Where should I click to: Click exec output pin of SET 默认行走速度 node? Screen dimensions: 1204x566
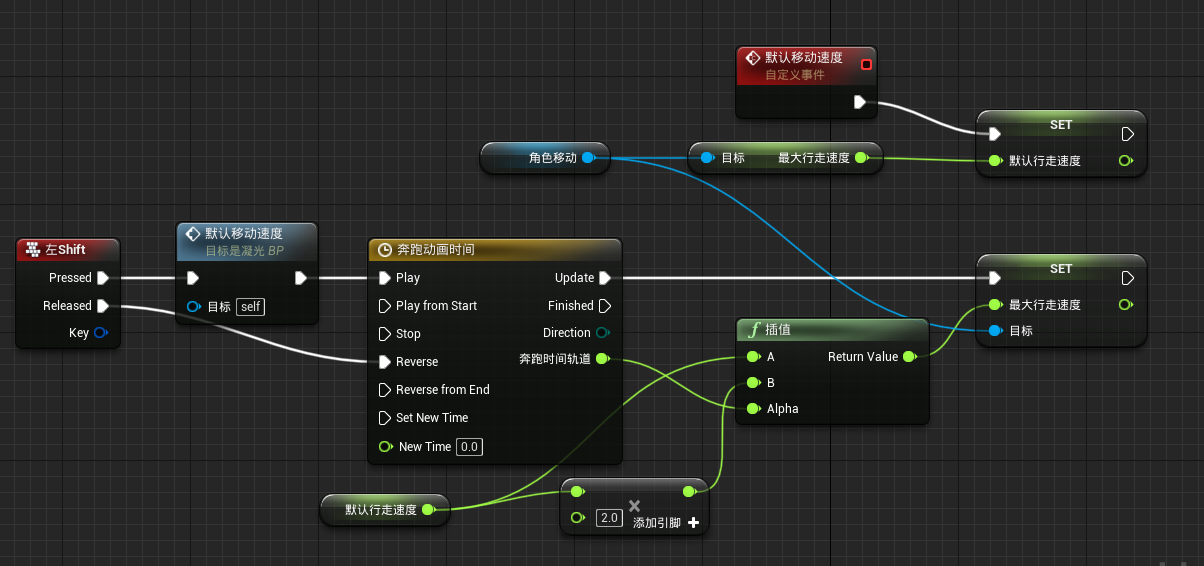pyautogui.click(x=1127, y=133)
